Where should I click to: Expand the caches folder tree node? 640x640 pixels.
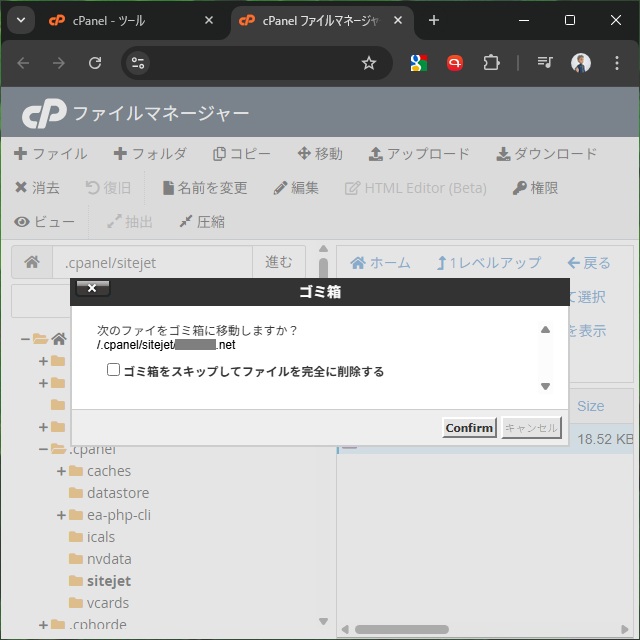(x=61, y=471)
